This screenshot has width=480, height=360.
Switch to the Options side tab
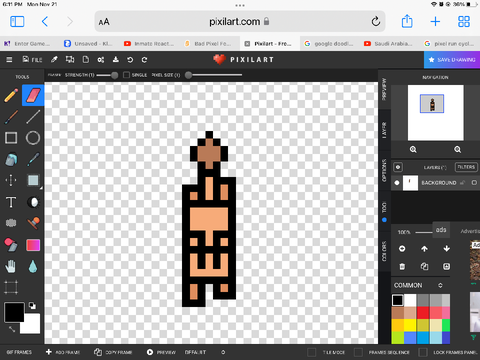pyautogui.click(x=384, y=170)
